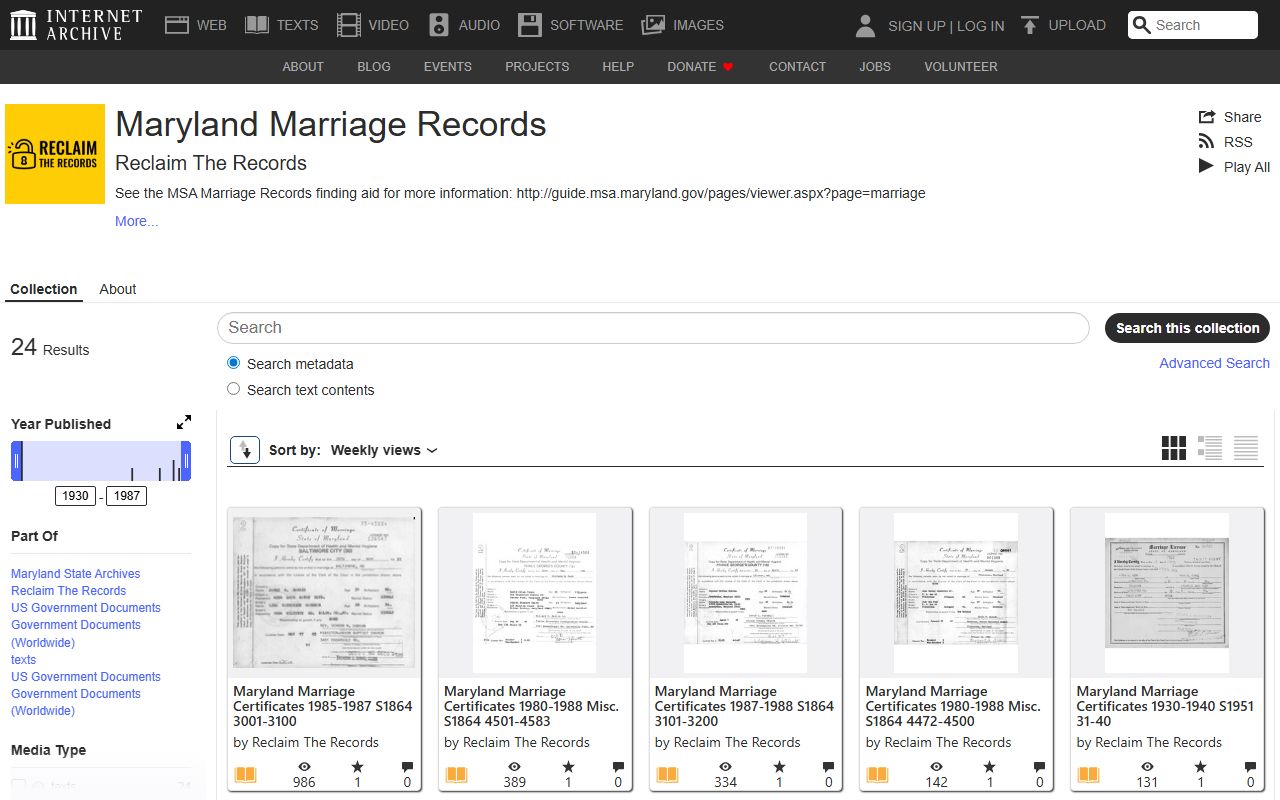The height and width of the screenshot is (800, 1280).
Task: Click the Share icon
Action: click(x=1207, y=117)
